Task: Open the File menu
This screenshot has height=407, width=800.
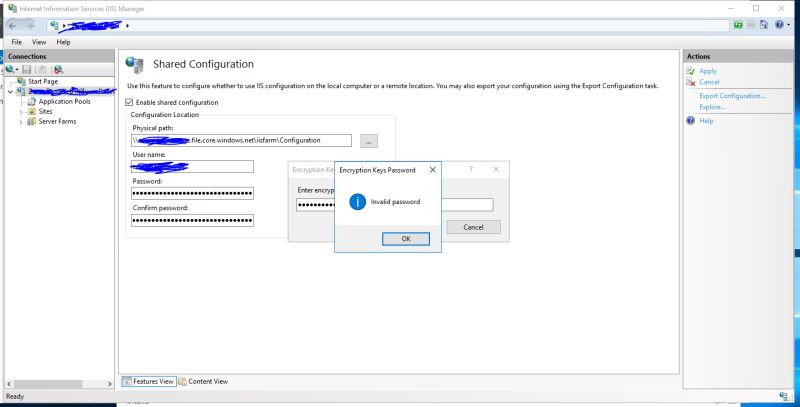Action: 16,42
